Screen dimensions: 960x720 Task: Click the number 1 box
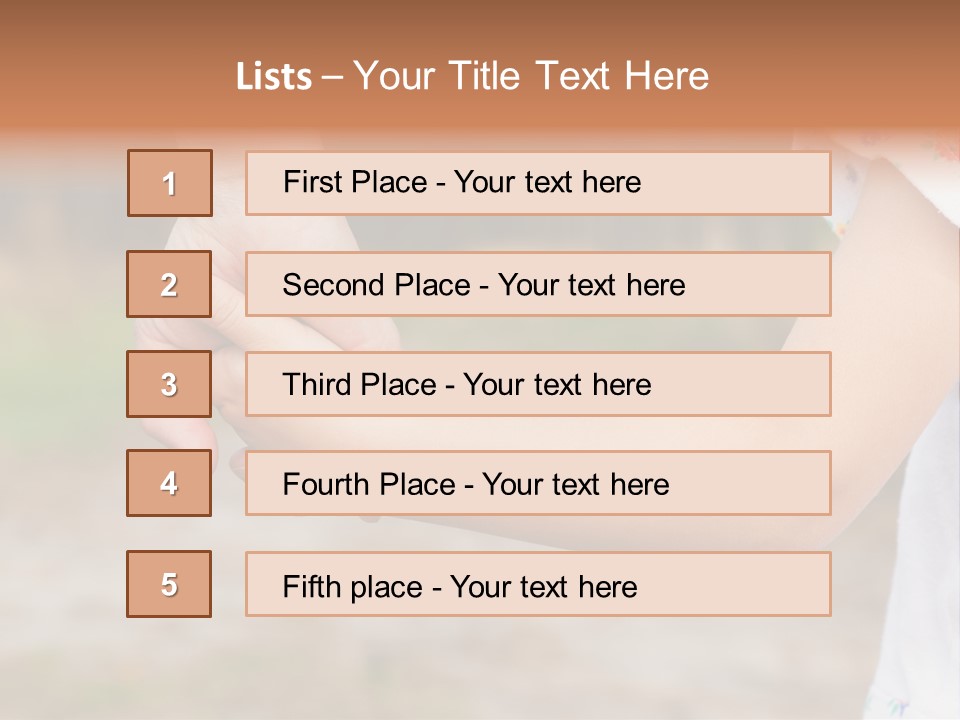pos(170,183)
